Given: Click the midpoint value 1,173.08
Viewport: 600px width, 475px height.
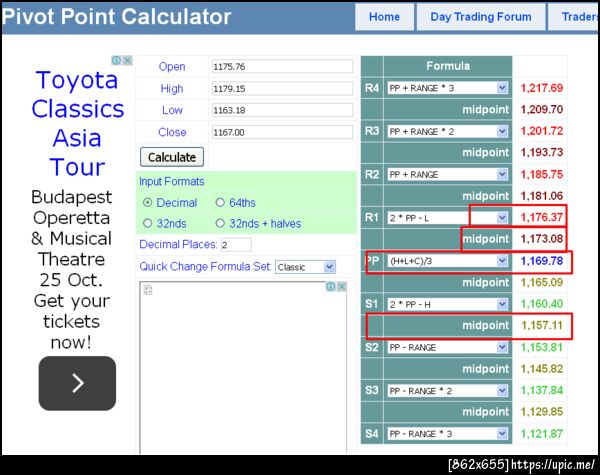Looking at the screenshot, I should tap(541, 239).
